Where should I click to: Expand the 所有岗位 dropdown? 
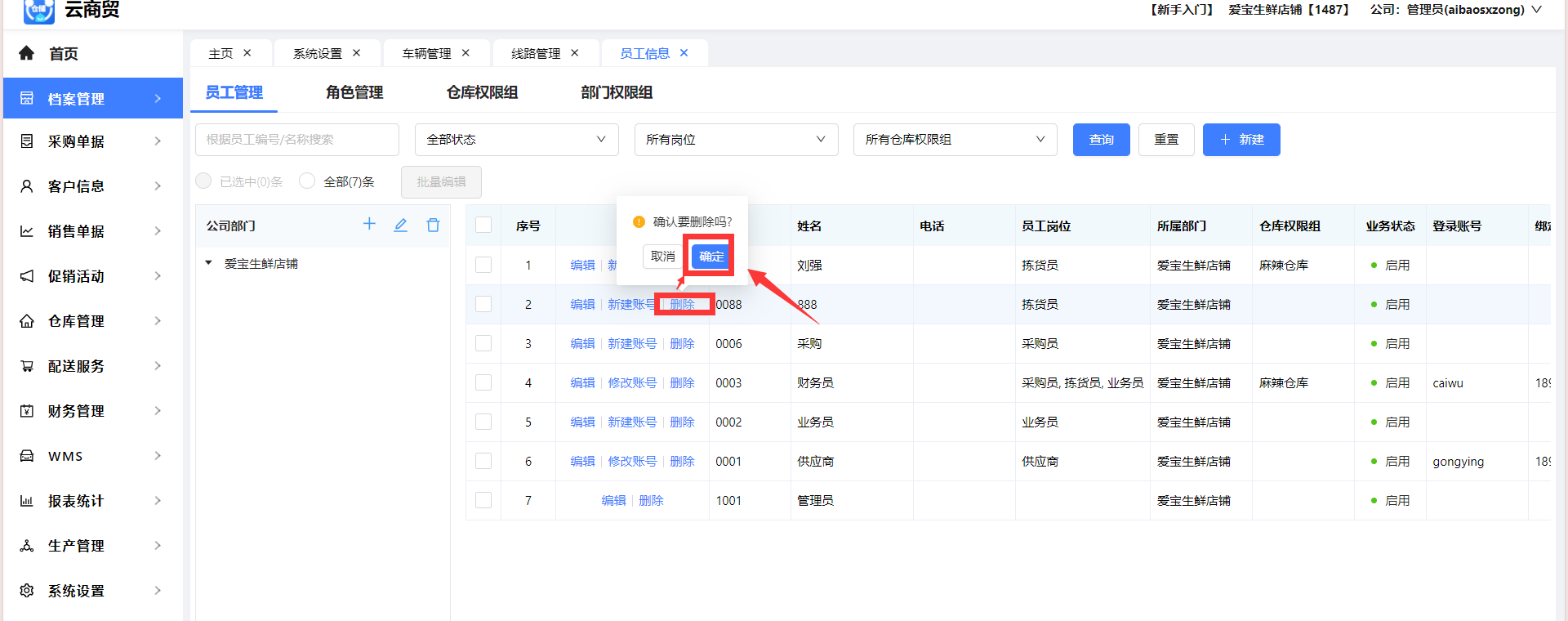click(x=736, y=140)
